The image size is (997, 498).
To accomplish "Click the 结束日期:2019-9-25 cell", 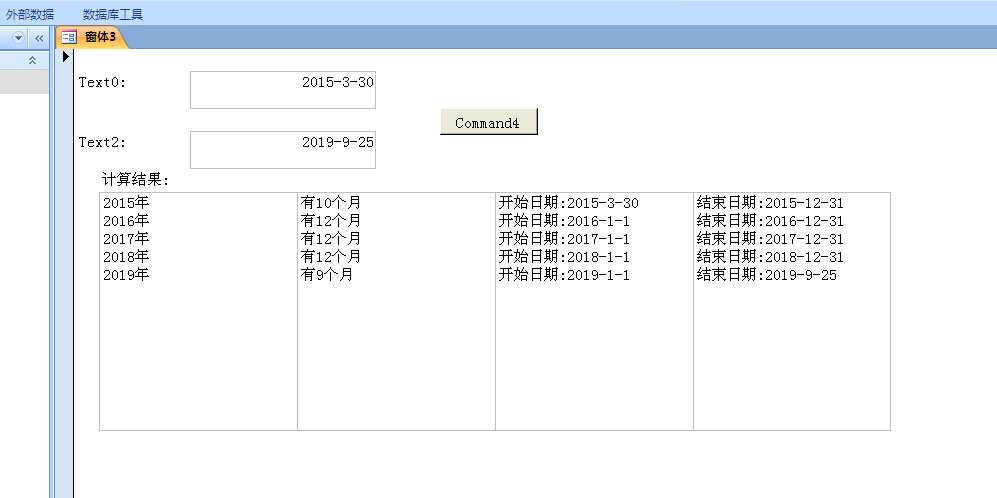I will click(x=766, y=275).
